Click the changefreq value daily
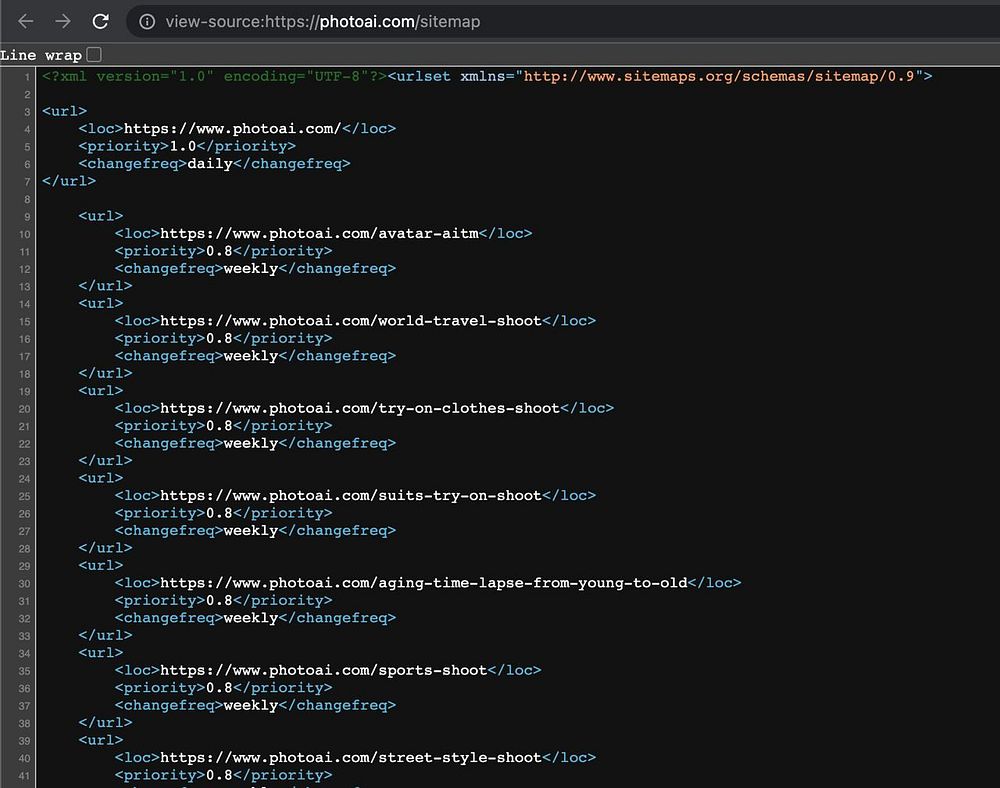1000x788 pixels. point(210,164)
